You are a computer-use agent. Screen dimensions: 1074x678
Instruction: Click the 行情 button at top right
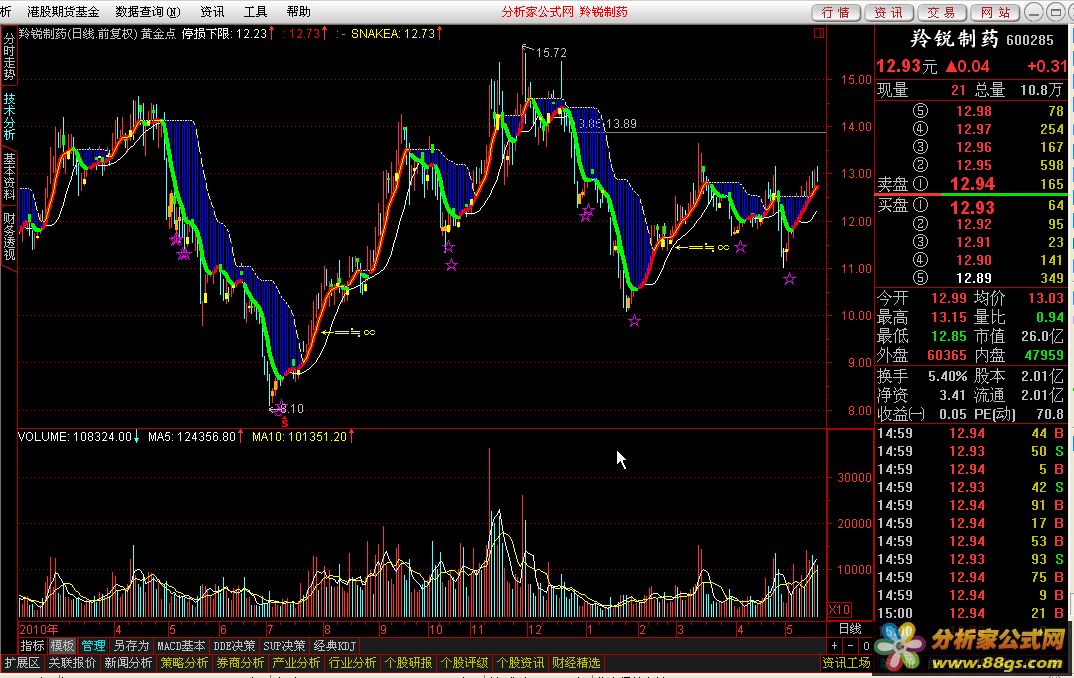pyautogui.click(x=836, y=12)
